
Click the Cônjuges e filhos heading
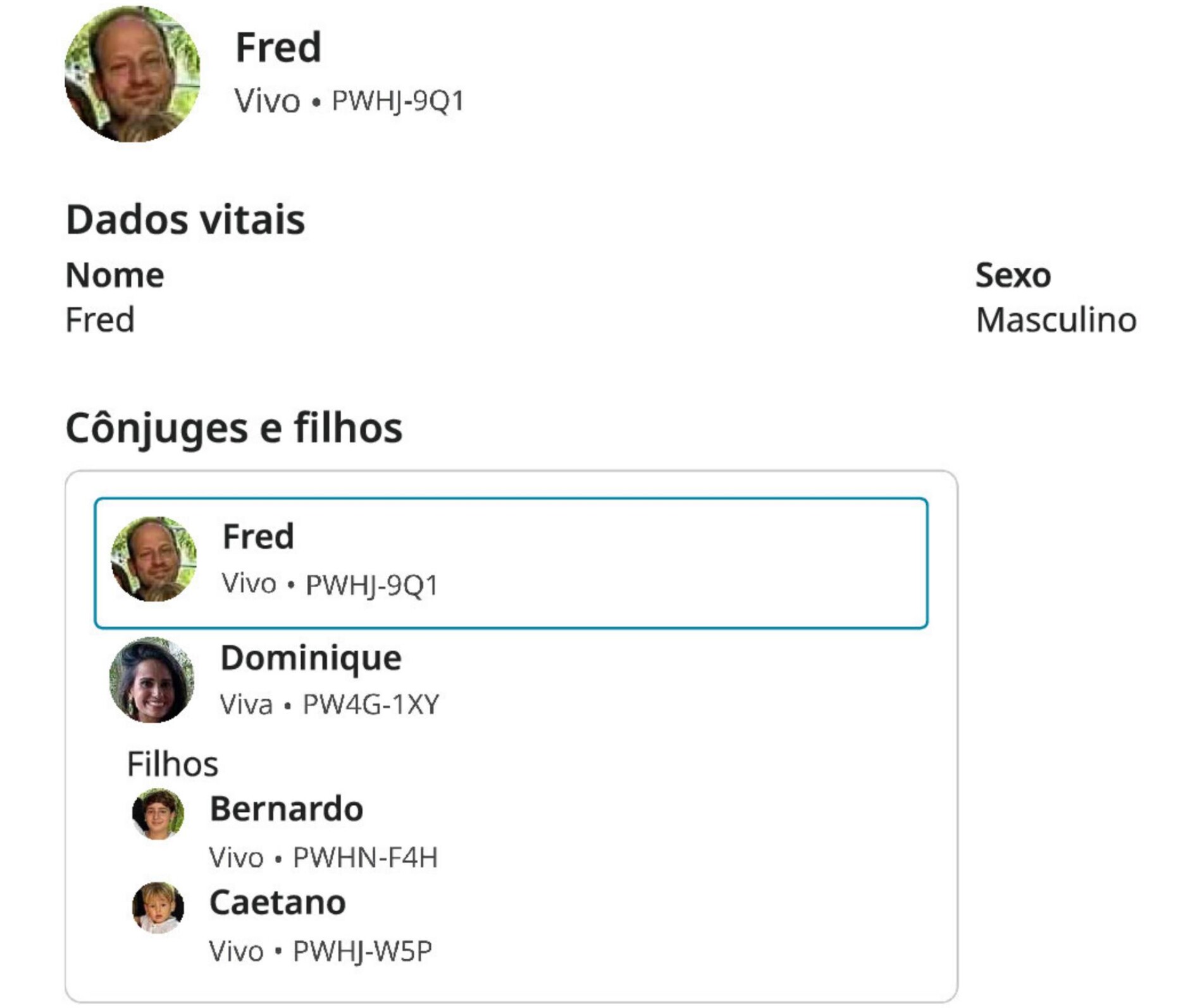coord(233,428)
